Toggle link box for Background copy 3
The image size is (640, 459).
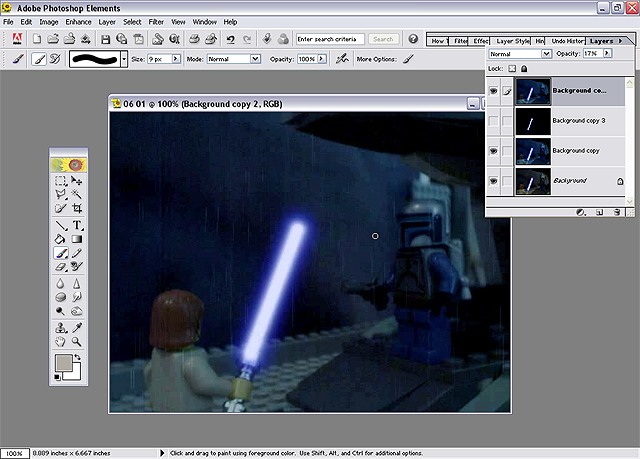click(x=507, y=121)
